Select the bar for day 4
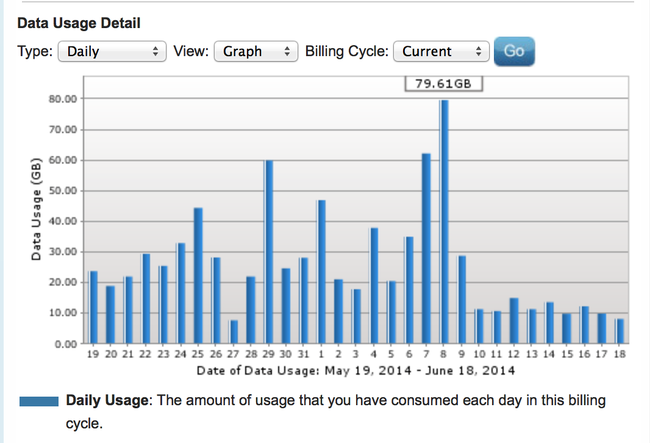The width and height of the screenshot is (650, 443). [x=374, y=285]
